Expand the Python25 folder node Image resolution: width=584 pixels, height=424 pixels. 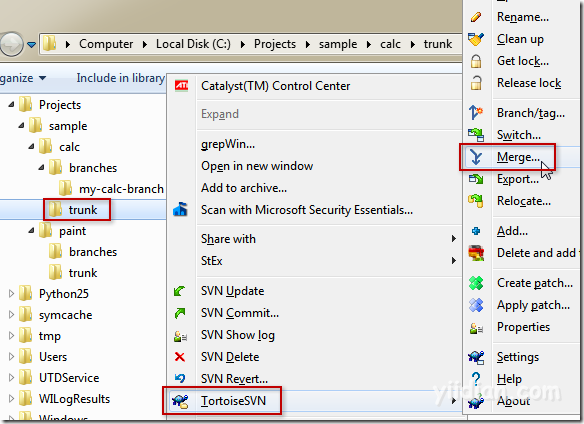coord(11,294)
